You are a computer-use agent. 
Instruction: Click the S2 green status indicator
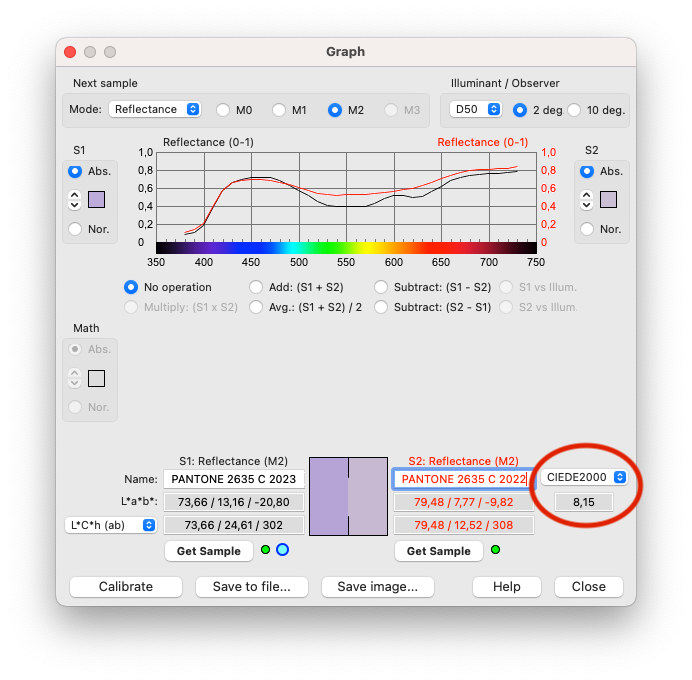[x=496, y=550]
